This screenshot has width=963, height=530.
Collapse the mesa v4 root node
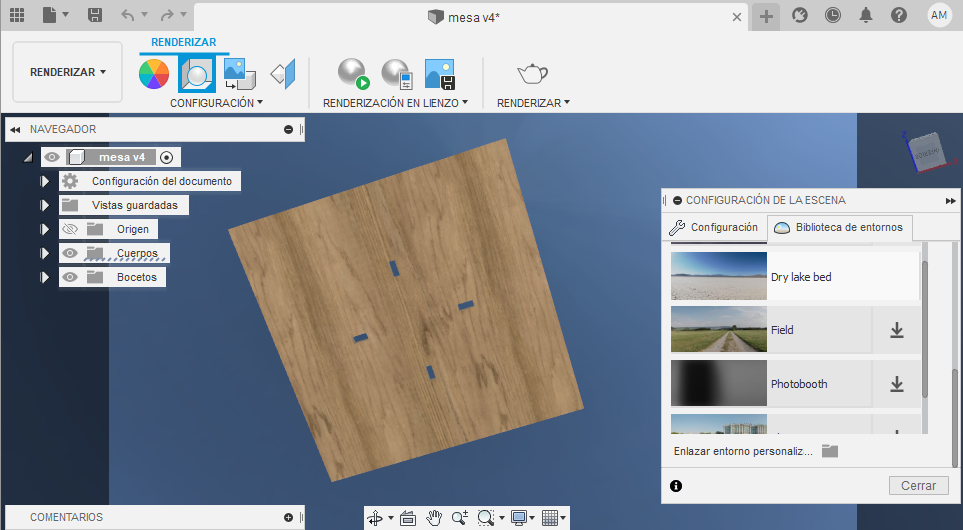click(x=28, y=158)
